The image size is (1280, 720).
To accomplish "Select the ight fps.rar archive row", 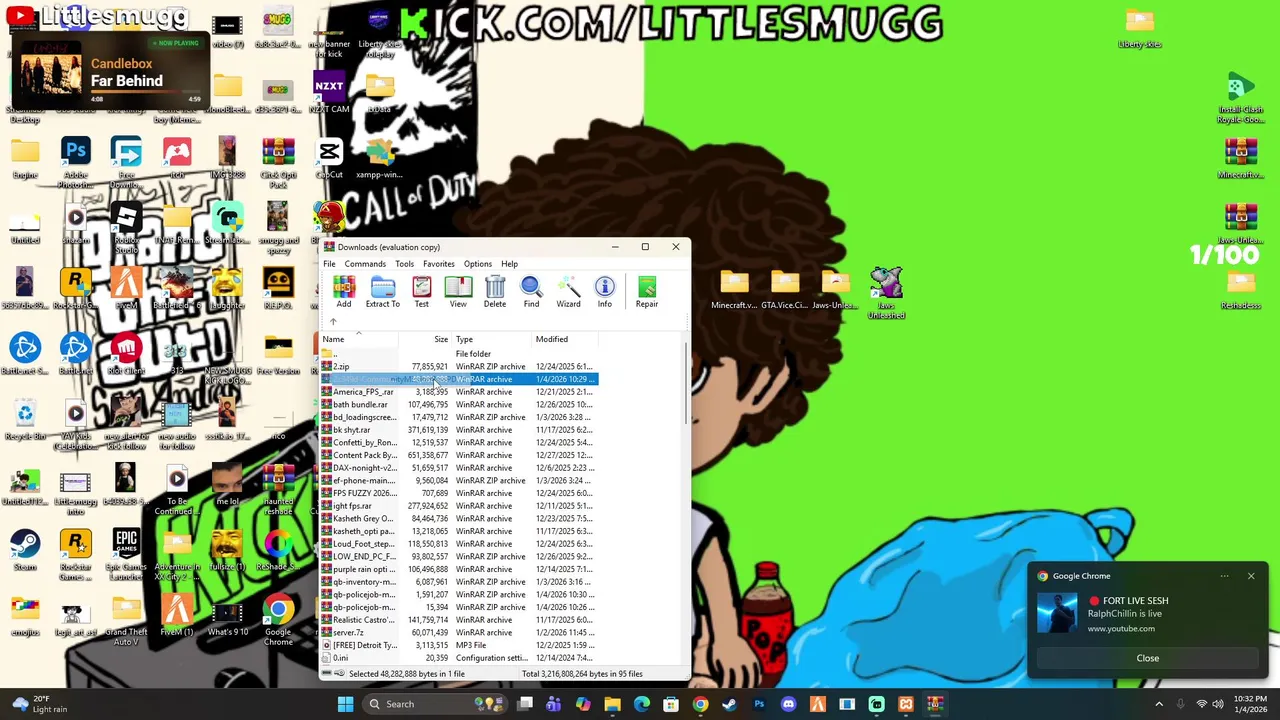I will click(459, 506).
